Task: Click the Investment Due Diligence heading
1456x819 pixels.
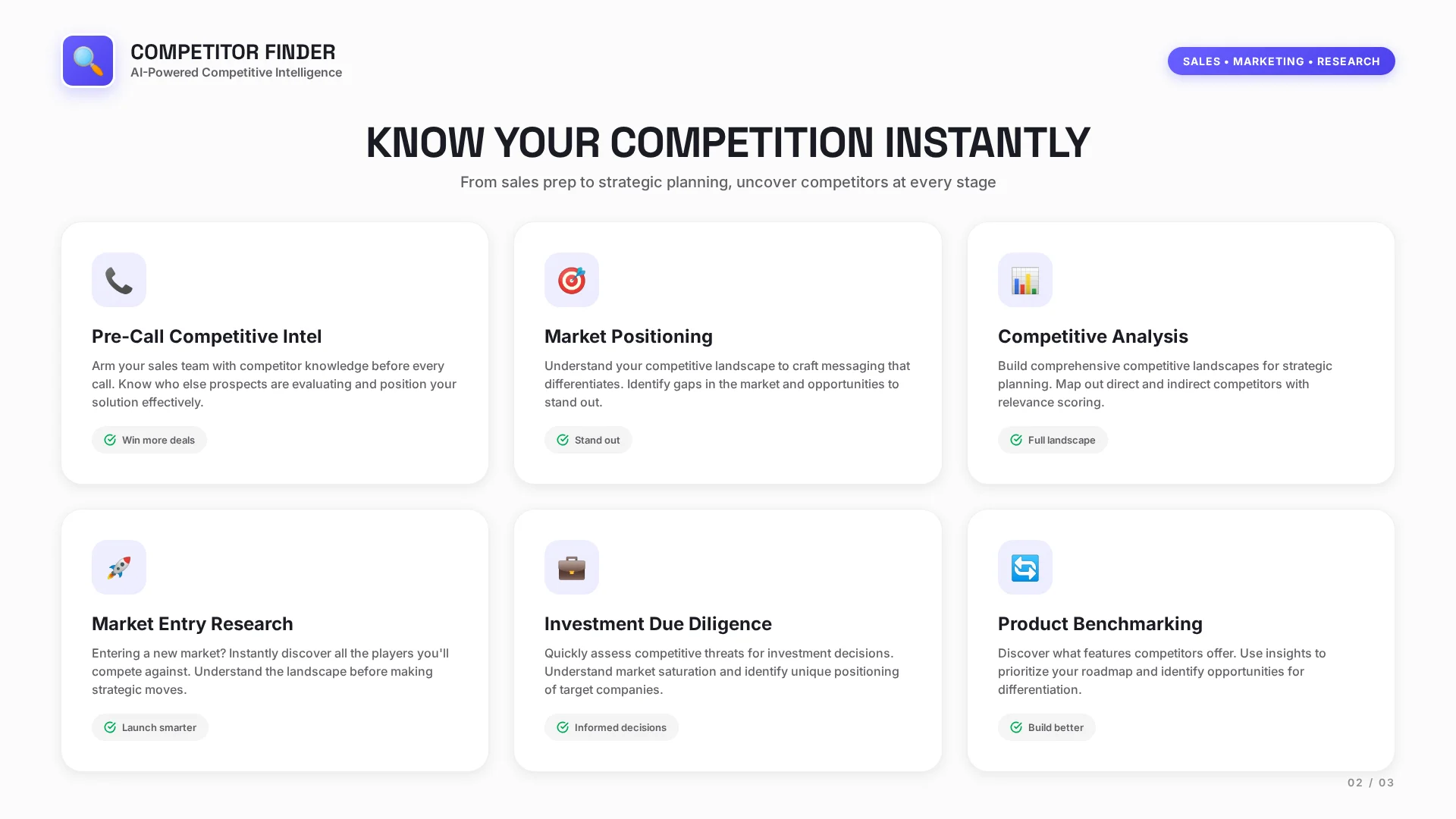Action: [x=657, y=623]
